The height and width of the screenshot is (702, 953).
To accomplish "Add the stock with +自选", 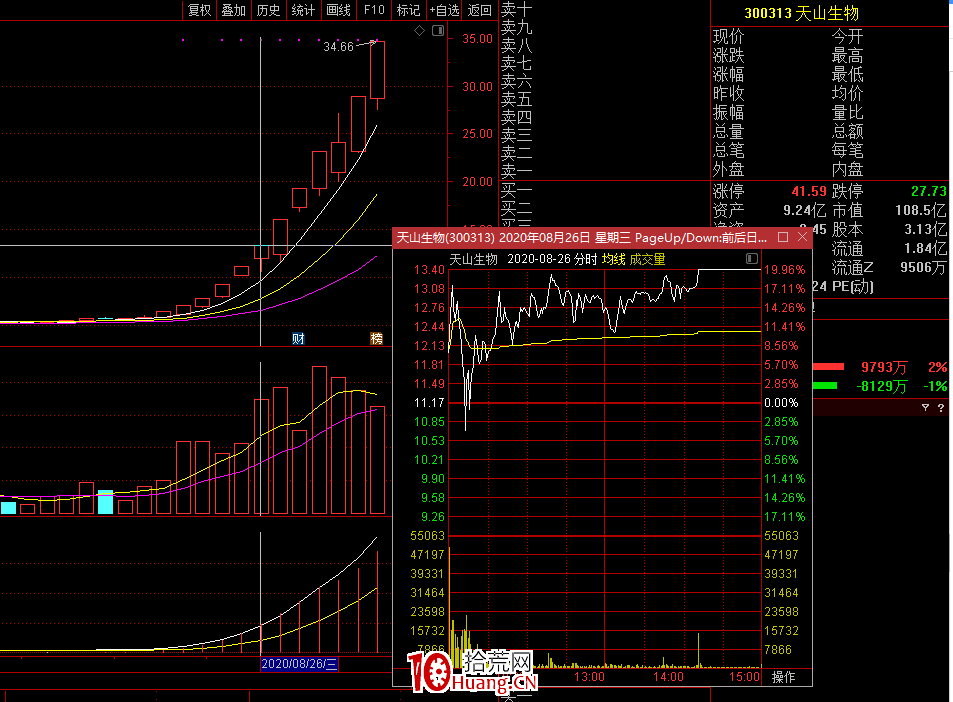I will [444, 10].
